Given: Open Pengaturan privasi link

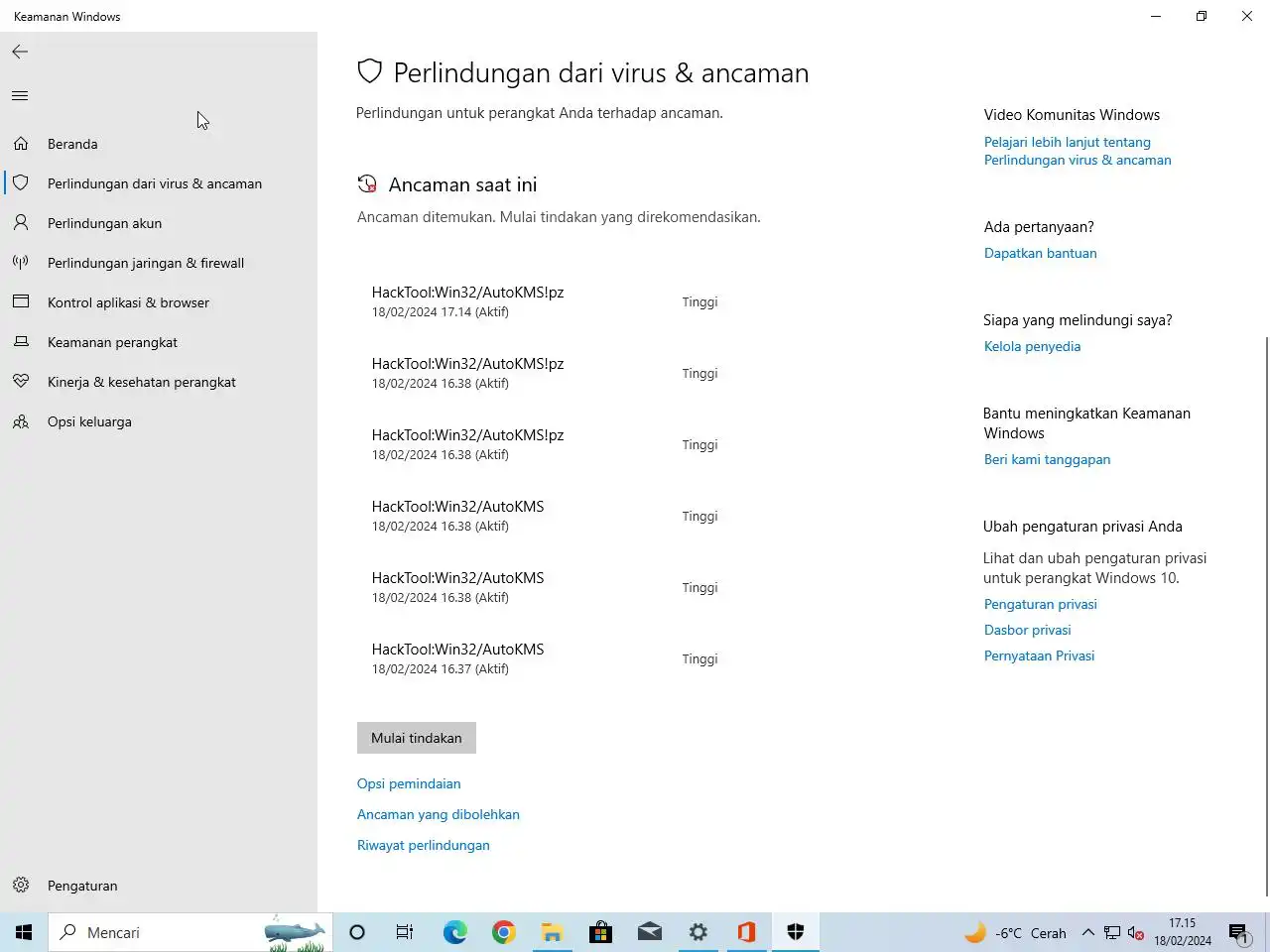Looking at the screenshot, I should tap(1041, 604).
